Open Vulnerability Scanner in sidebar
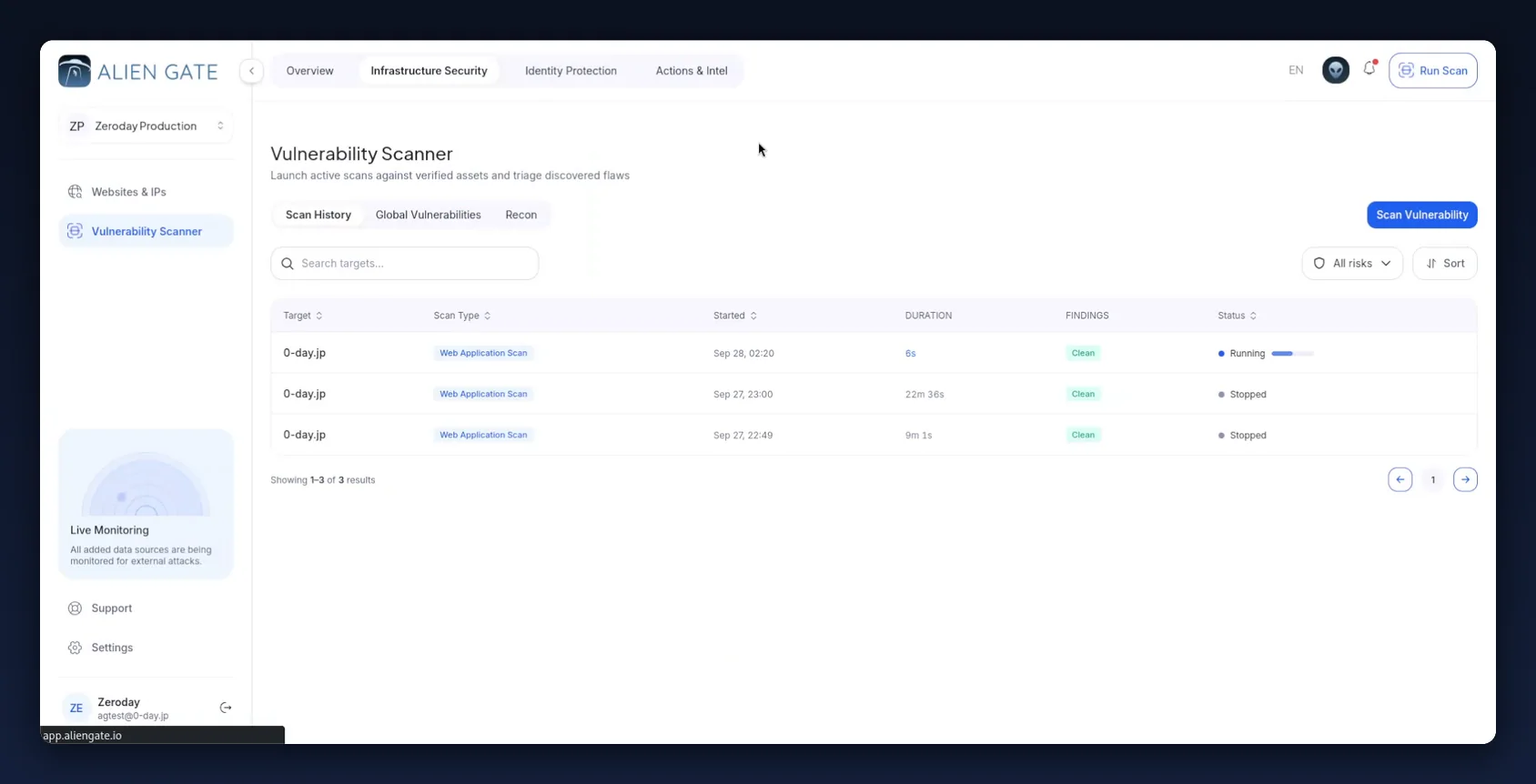 [147, 231]
